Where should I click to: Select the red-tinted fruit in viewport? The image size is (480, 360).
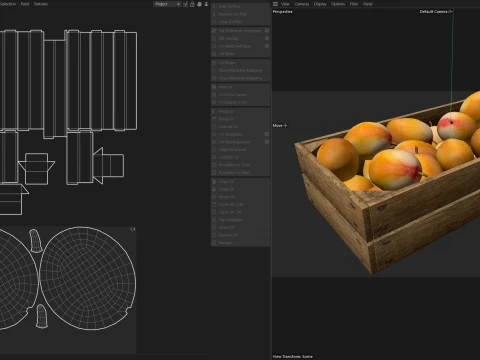457,126
